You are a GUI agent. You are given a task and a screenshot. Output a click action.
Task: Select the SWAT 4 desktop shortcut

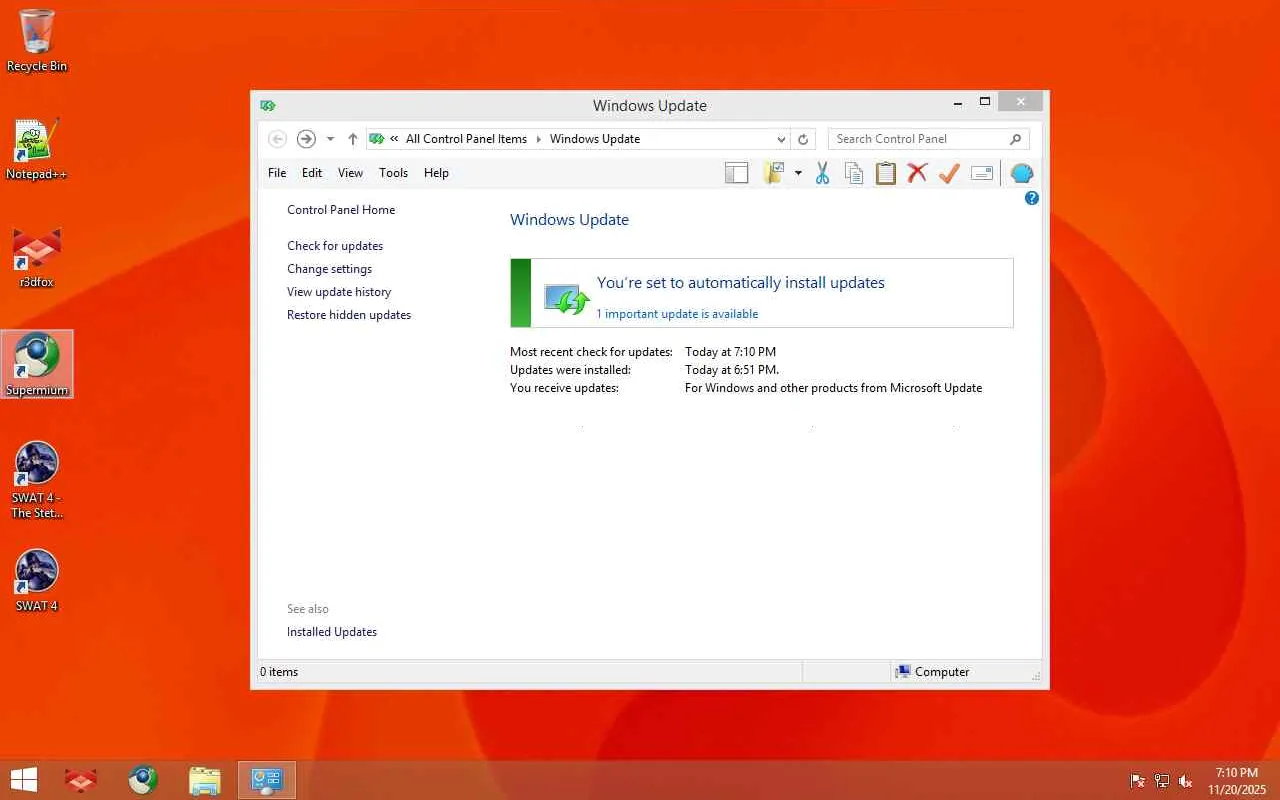click(37, 580)
